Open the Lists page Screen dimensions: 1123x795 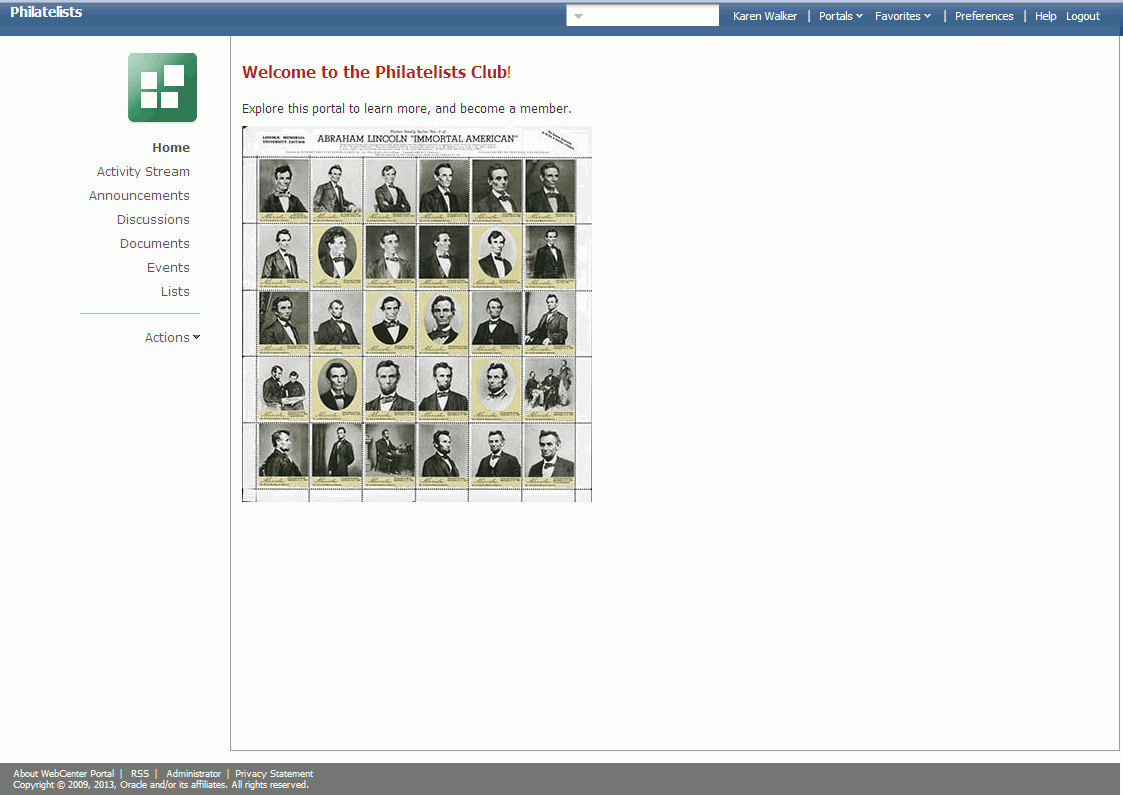(x=175, y=292)
